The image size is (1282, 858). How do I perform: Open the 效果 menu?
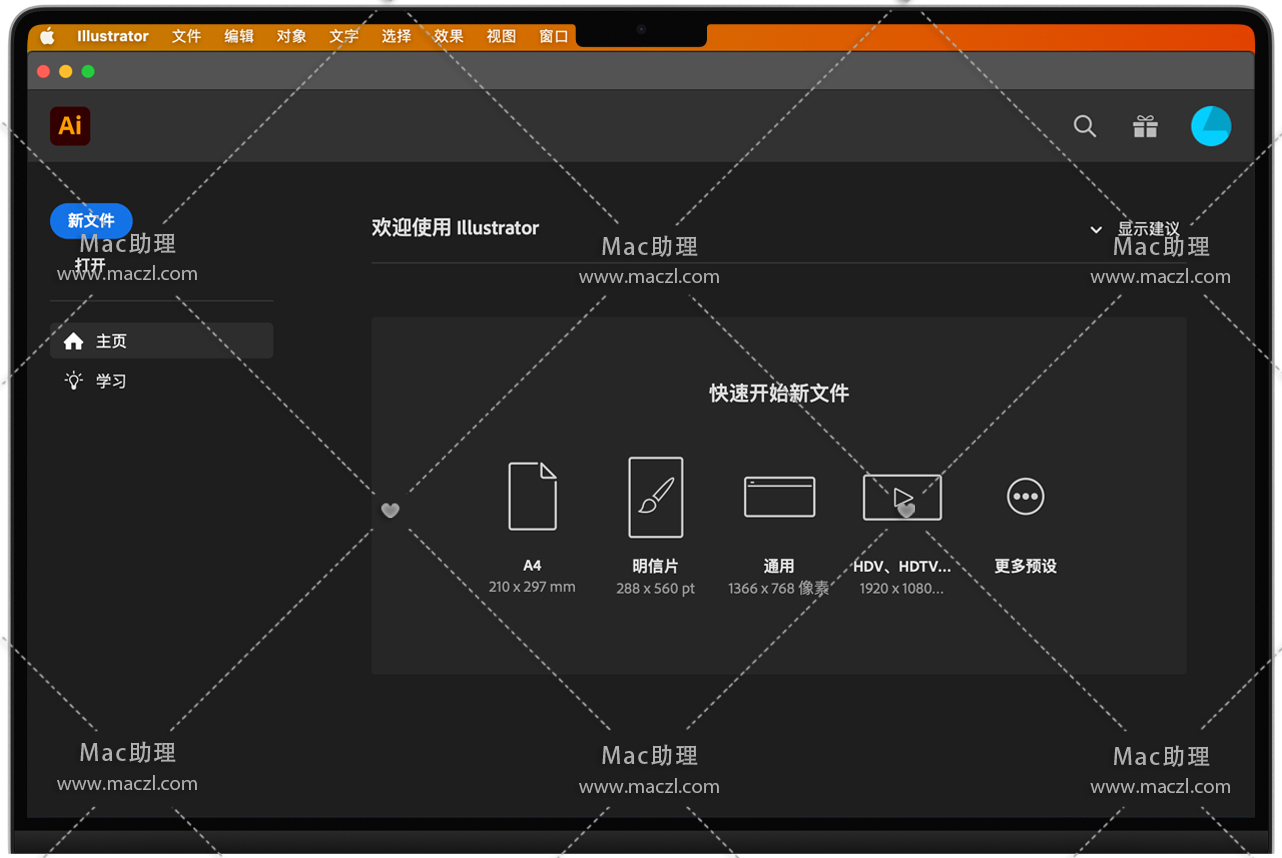click(448, 36)
